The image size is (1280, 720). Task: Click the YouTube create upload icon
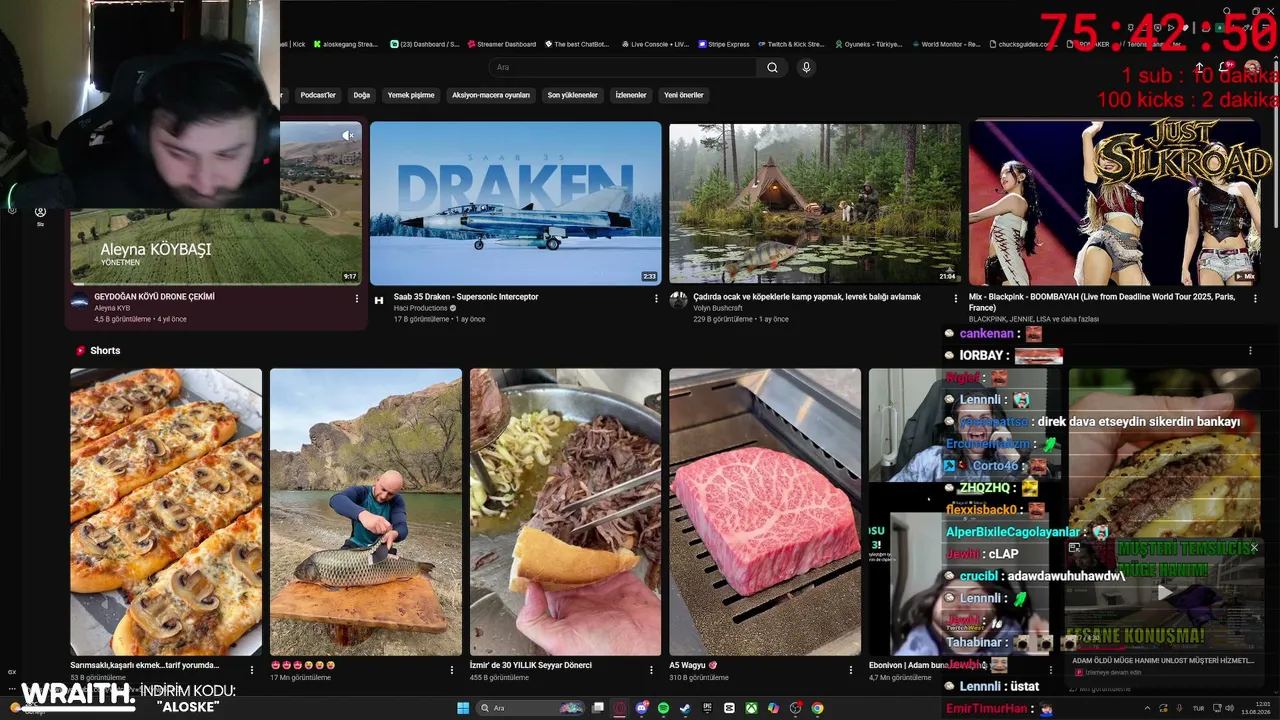coord(1200,67)
